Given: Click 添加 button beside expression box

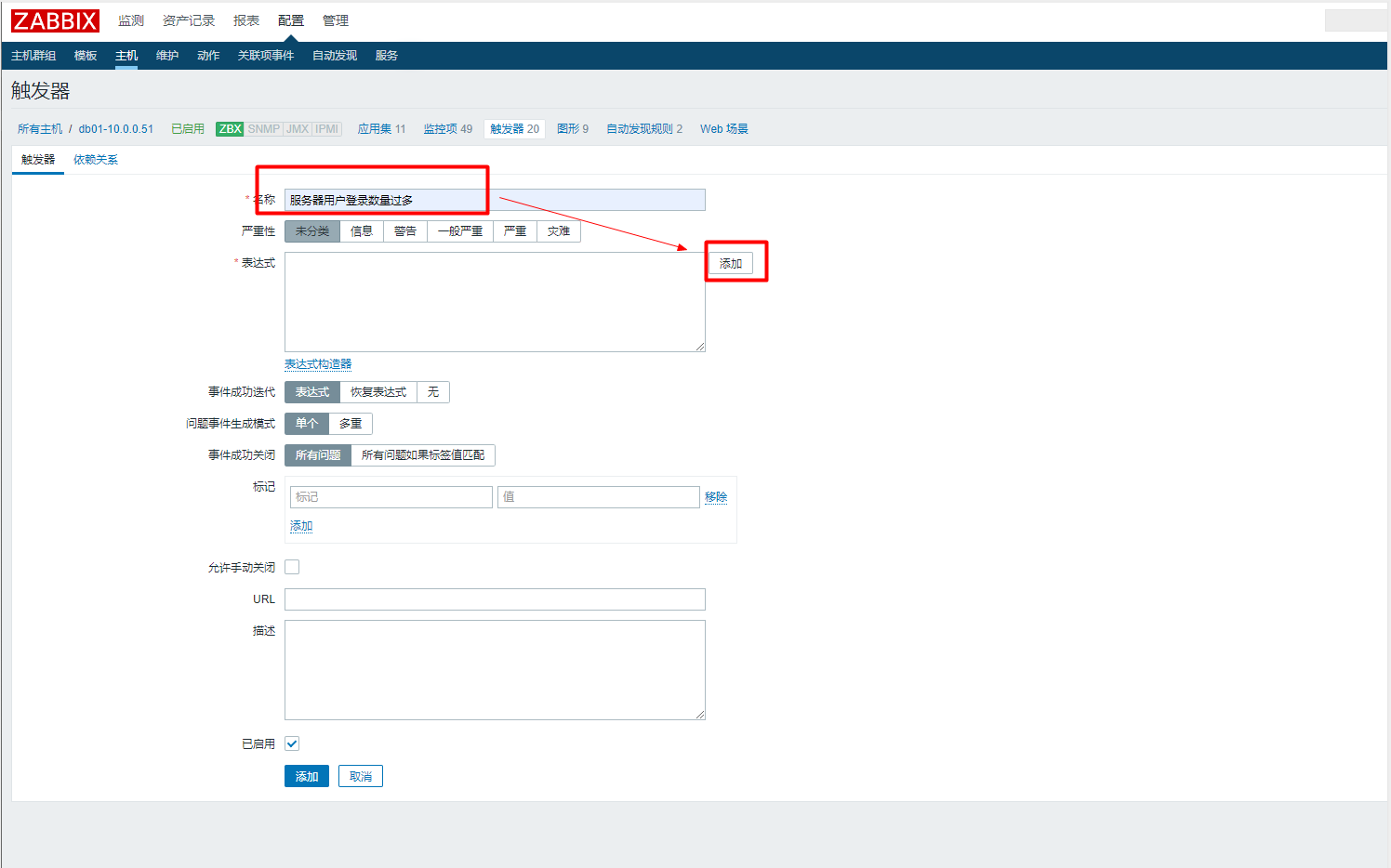Looking at the screenshot, I should click(731, 264).
